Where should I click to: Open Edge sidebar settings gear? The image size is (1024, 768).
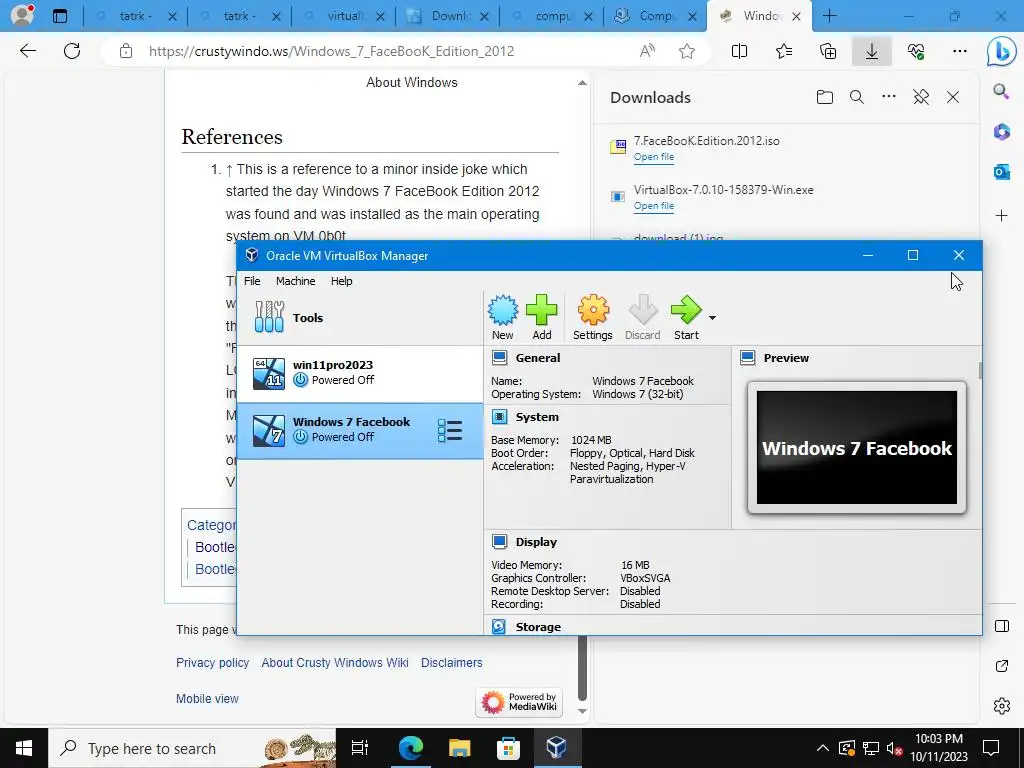(x=1001, y=706)
